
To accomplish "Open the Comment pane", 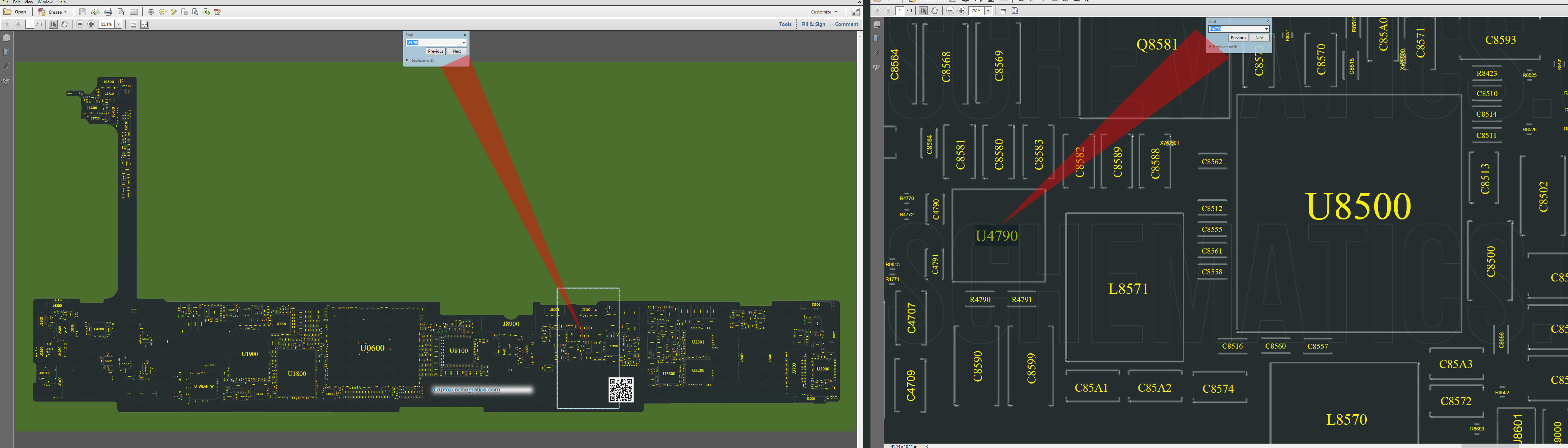I will (847, 24).
